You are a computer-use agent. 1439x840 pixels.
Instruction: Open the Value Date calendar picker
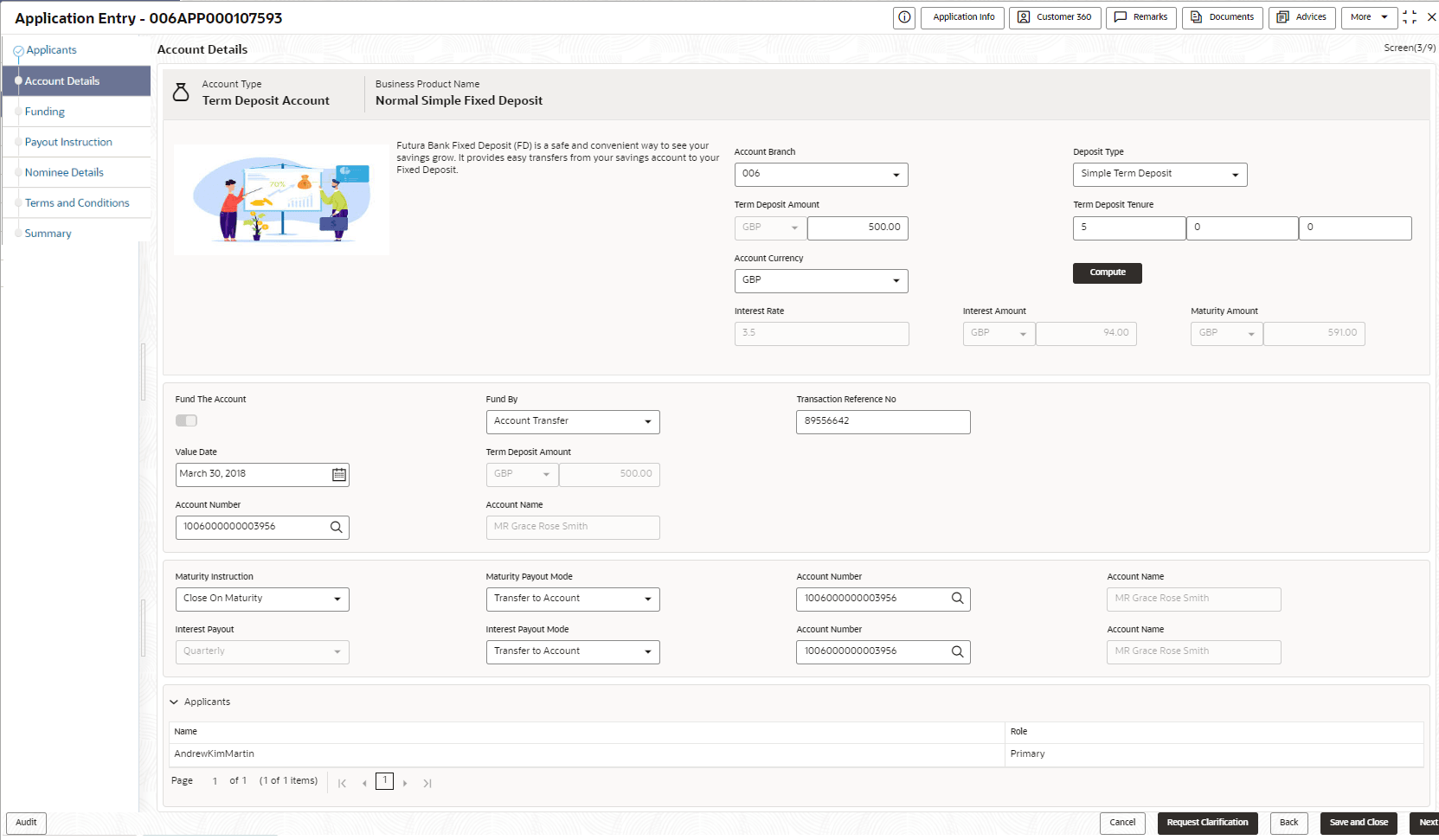[x=339, y=474]
